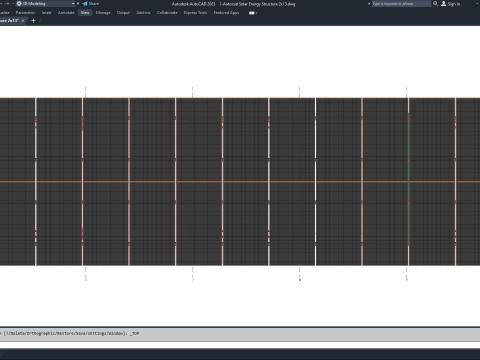Open the Output ribbon tab
480x360 pixels.
(123, 13)
